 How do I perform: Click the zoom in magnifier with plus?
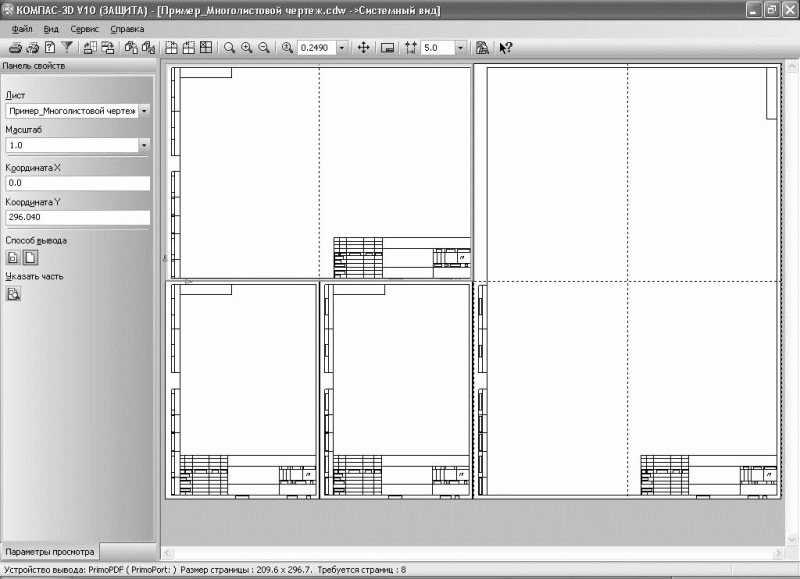247,48
